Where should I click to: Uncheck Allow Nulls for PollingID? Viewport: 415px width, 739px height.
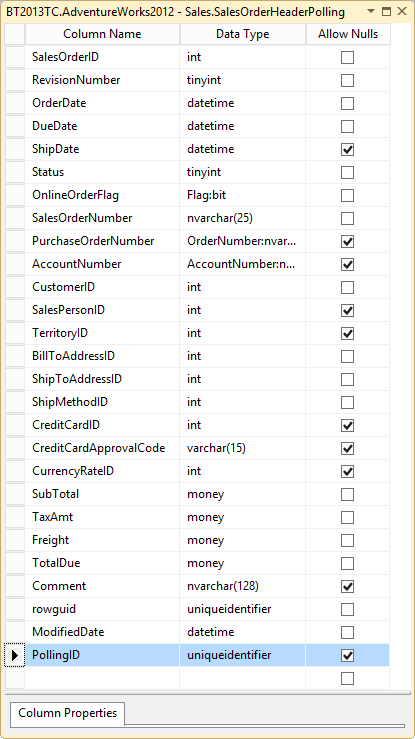point(347,655)
